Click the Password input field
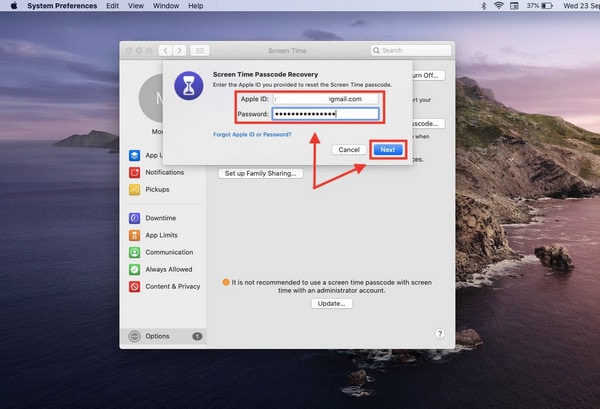600x409 pixels. coord(325,114)
